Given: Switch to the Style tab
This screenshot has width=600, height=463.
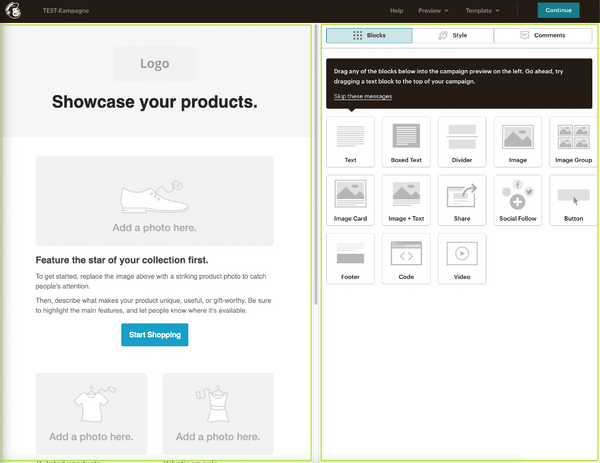Looking at the screenshot, I should pyautogui.click(x=453, y=36).
